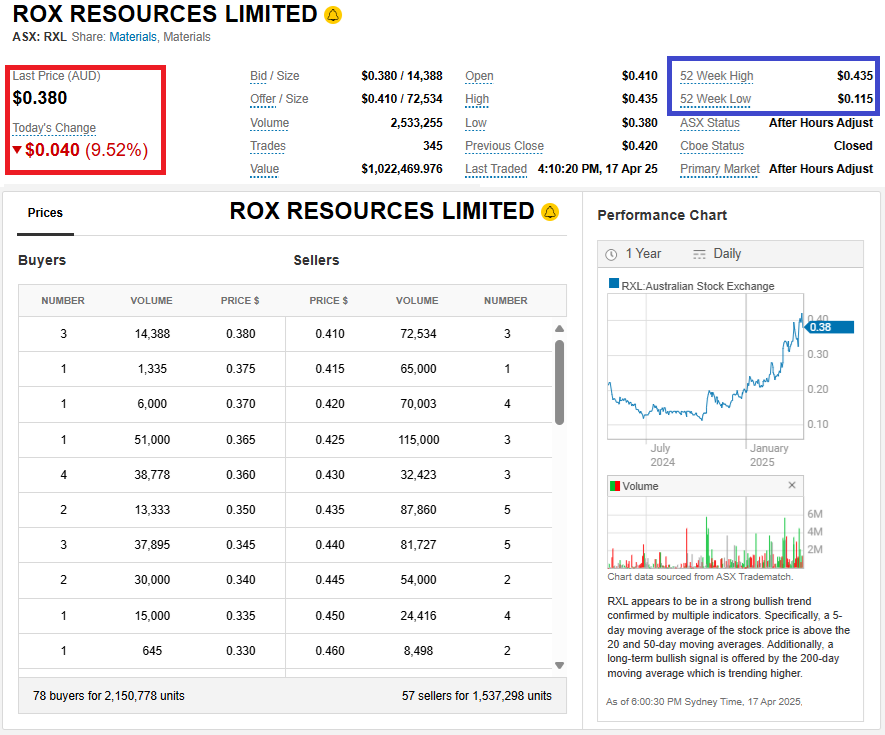
Task: Click the blue 0.38 price marker on chart
Action: (x=830, y=327)
